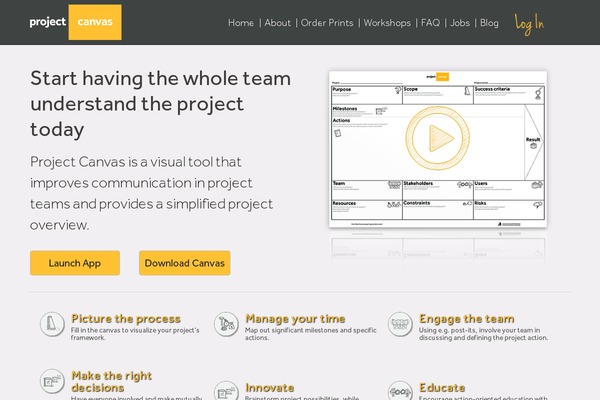Select the Educate heading

(442, 388)
